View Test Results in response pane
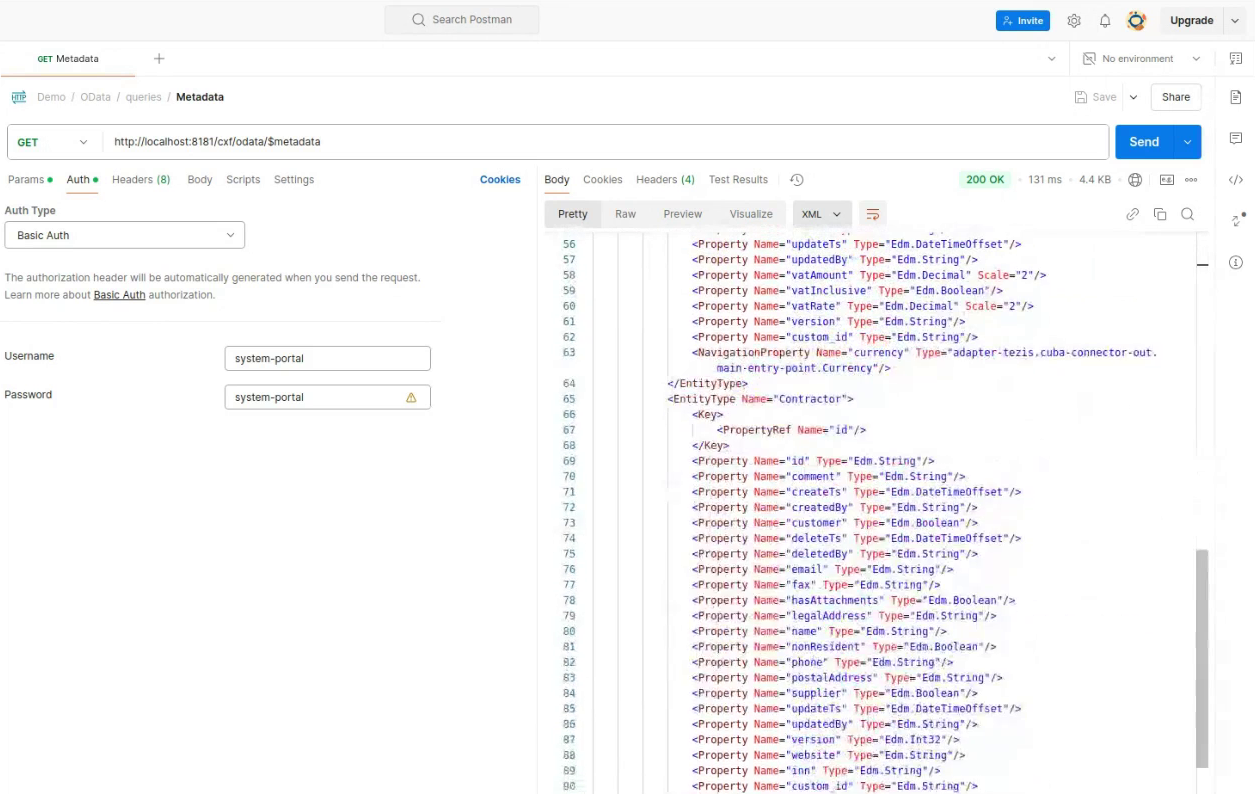This screenshot has height=794, width=1255. click(x=737, y=180)
